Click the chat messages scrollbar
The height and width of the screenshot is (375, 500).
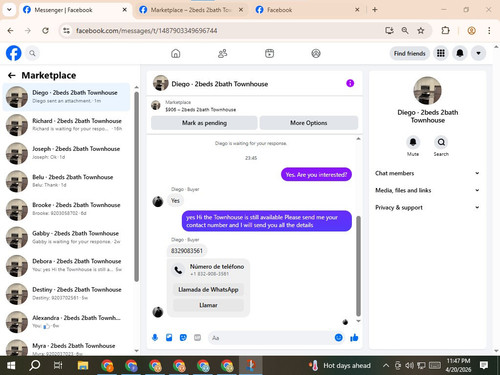coord(358,266)
